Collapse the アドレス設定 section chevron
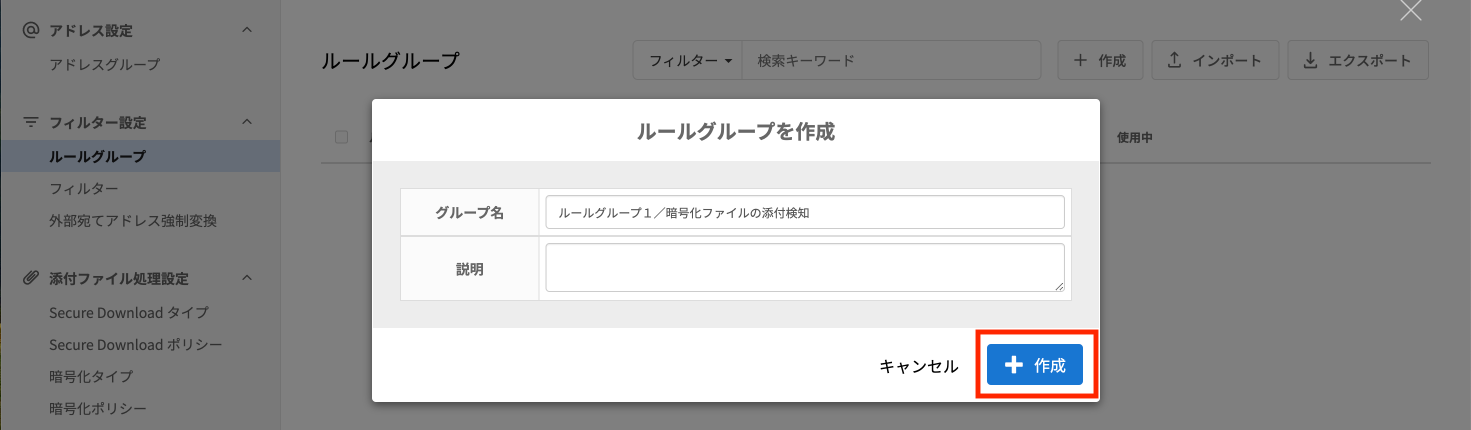 tap(247, 31)
